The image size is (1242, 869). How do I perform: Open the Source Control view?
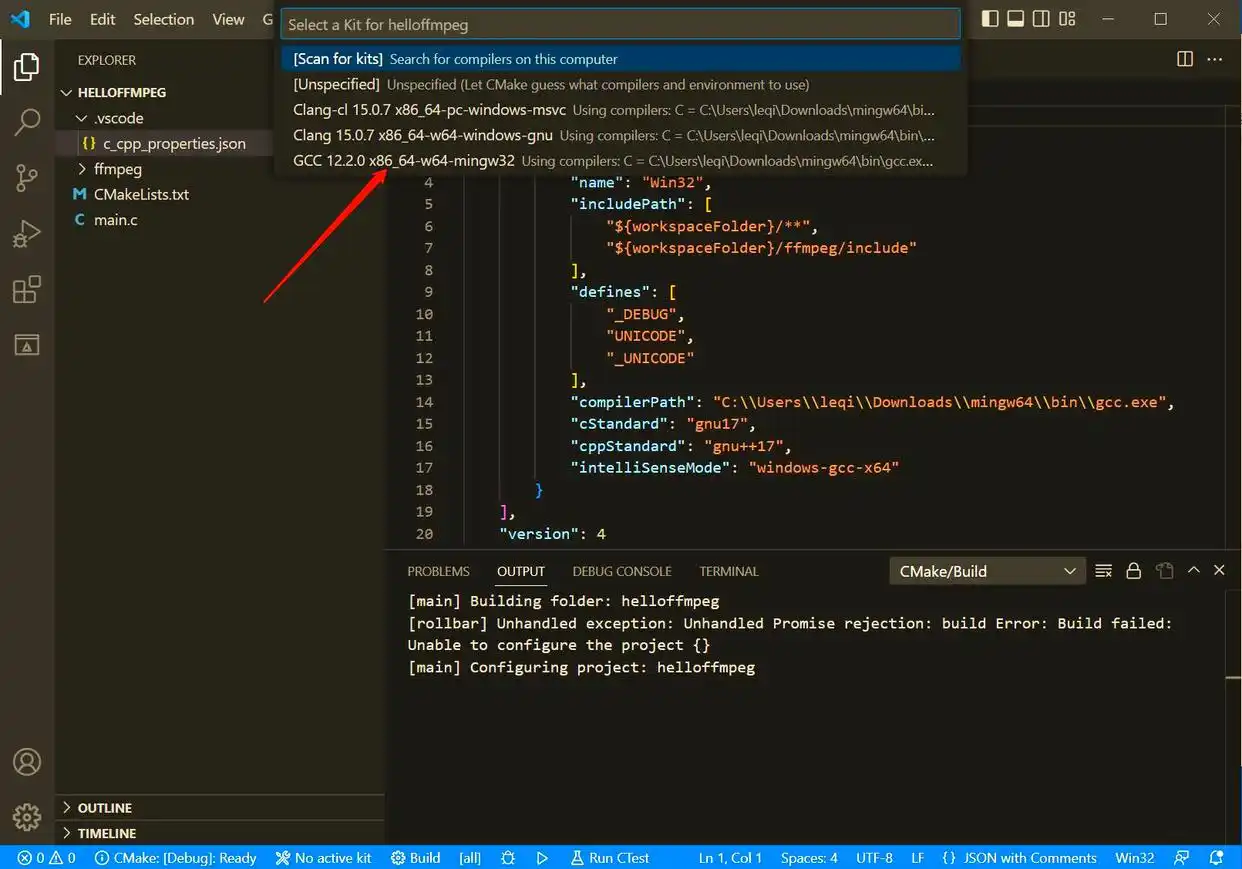click(27, 179)
